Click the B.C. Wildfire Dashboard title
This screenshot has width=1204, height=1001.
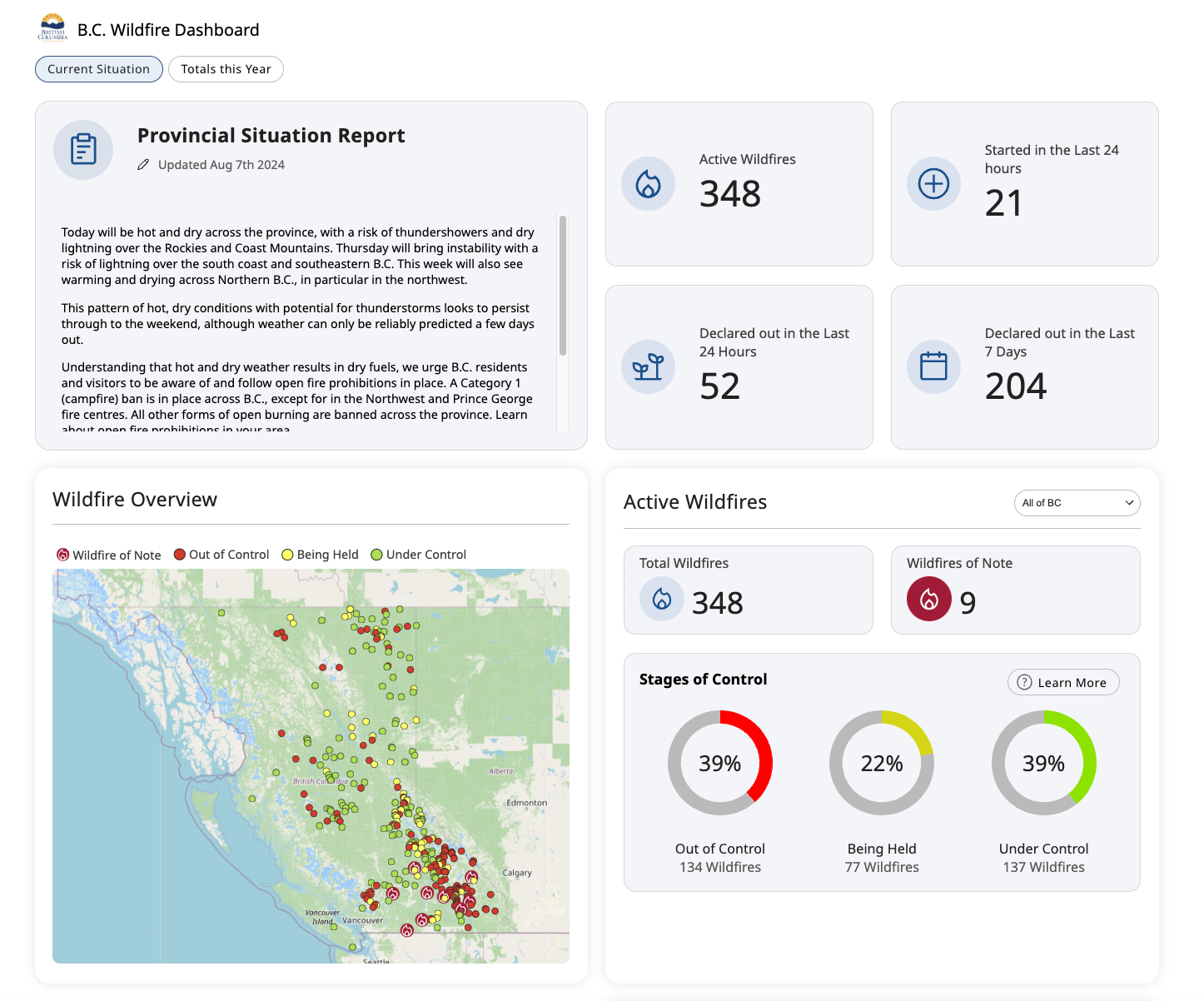tap(168, 30)
